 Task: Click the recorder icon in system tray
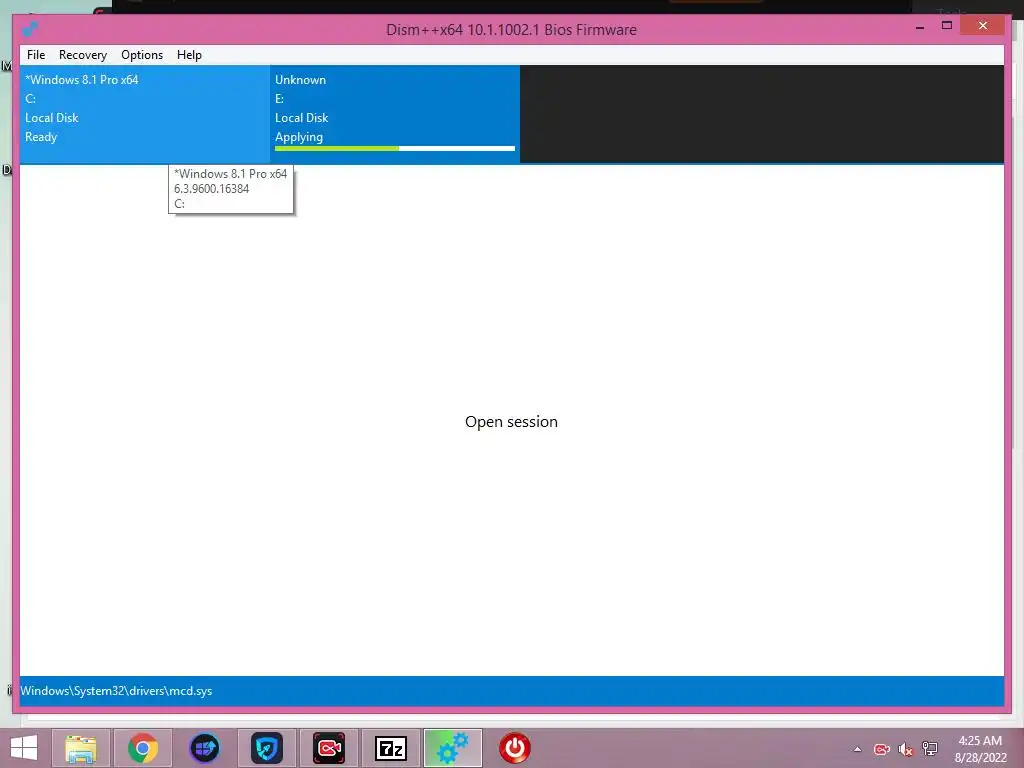[882, 749]
